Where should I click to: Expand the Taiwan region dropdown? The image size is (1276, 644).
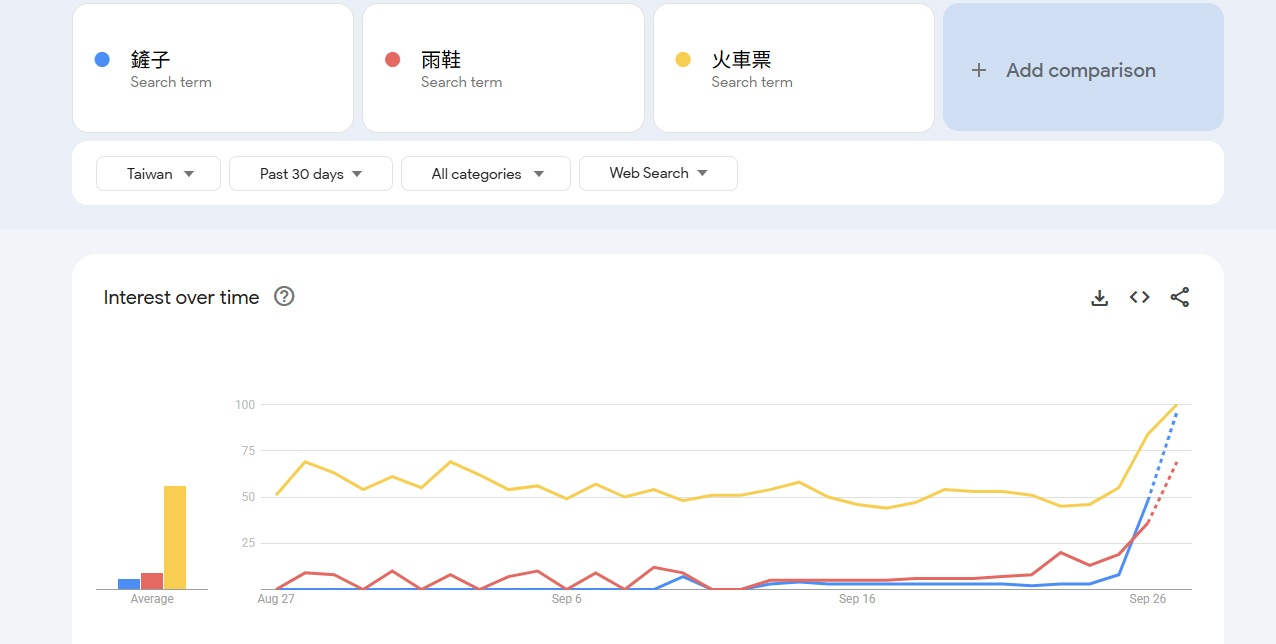(158, 174)
